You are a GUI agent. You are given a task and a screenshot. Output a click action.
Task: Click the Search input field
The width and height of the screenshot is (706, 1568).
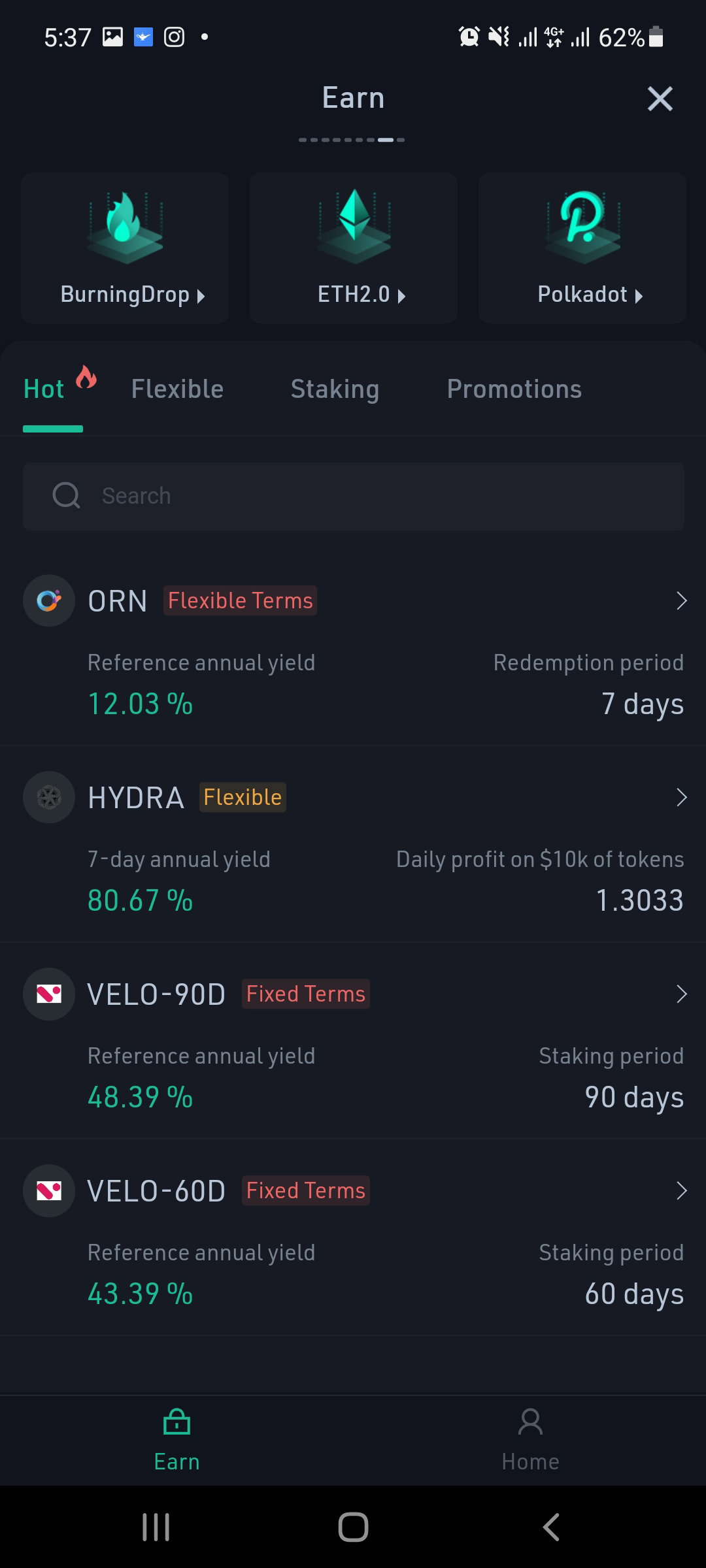point(354,496)
